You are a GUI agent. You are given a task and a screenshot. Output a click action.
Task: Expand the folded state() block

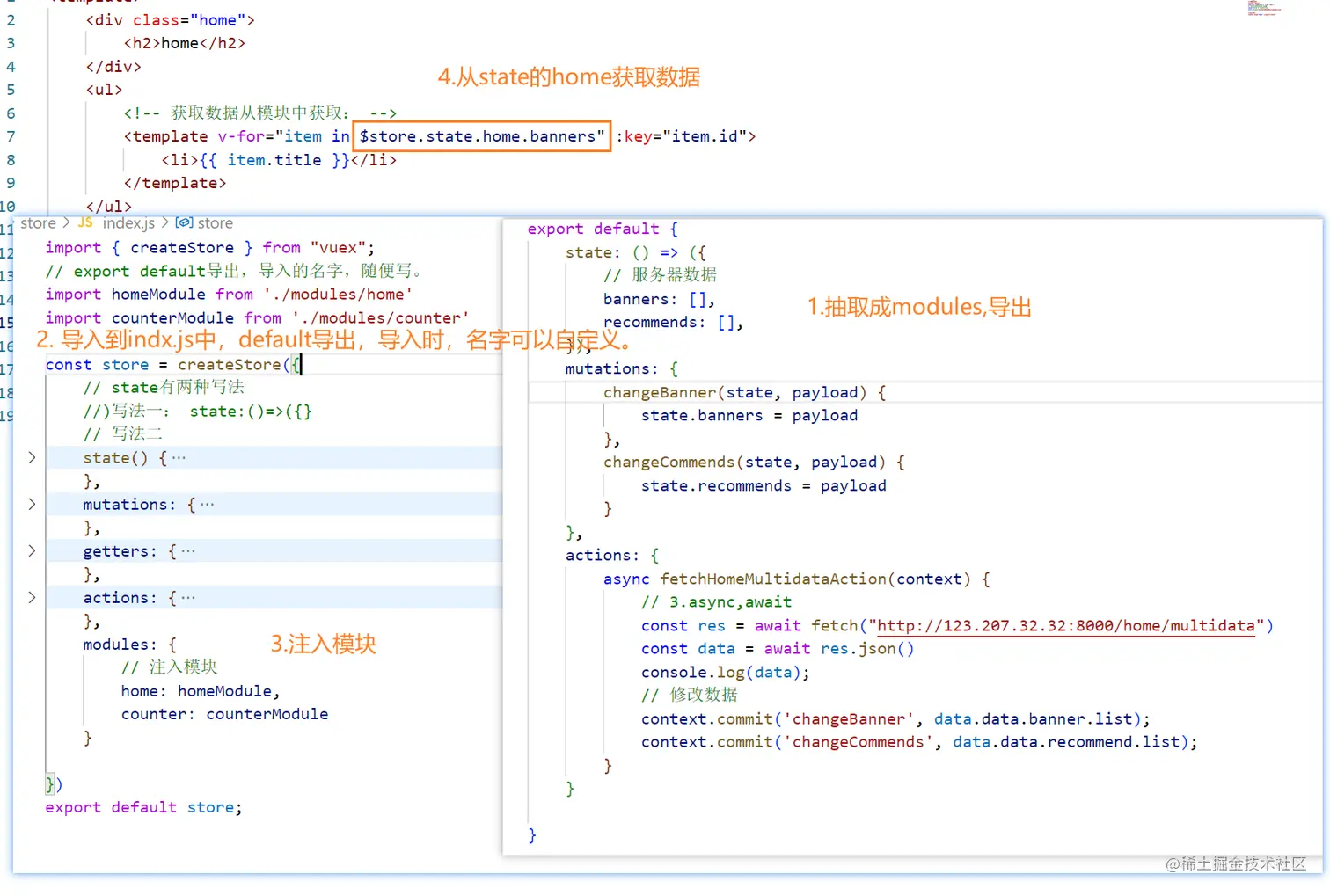(x=32, y=457)
